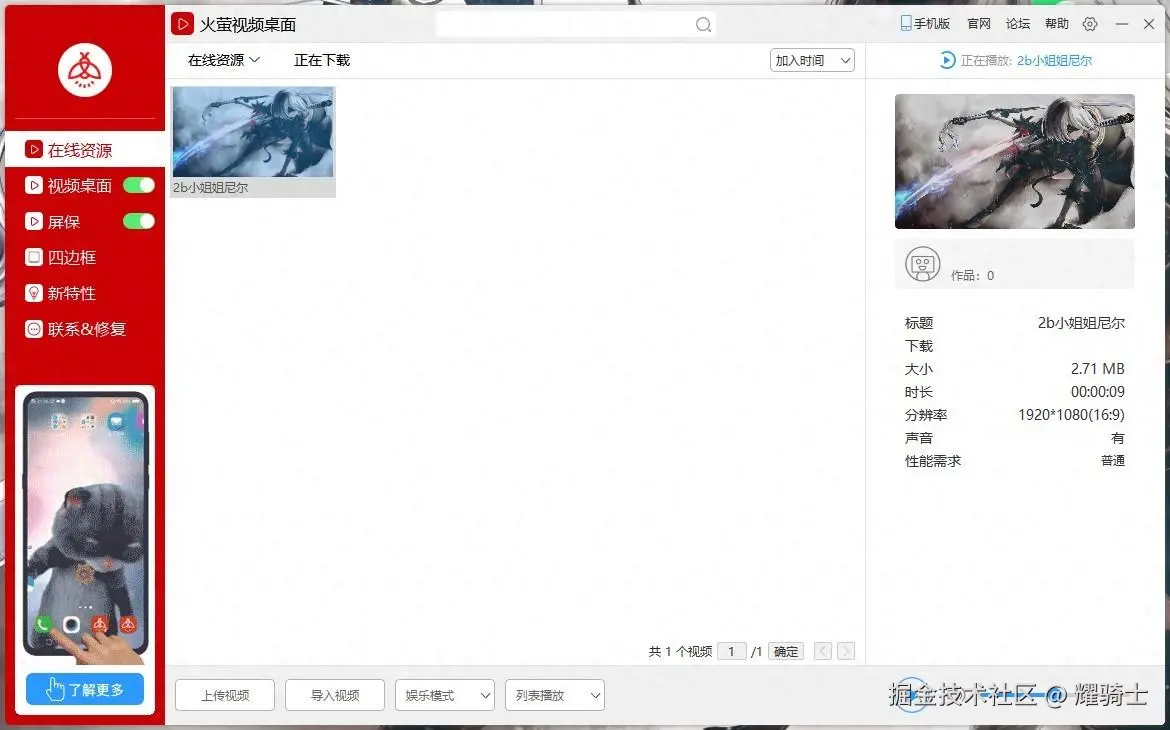Click the 00:00:09 duration value
Screen dimensions: 1170x730
[1098, 392]
